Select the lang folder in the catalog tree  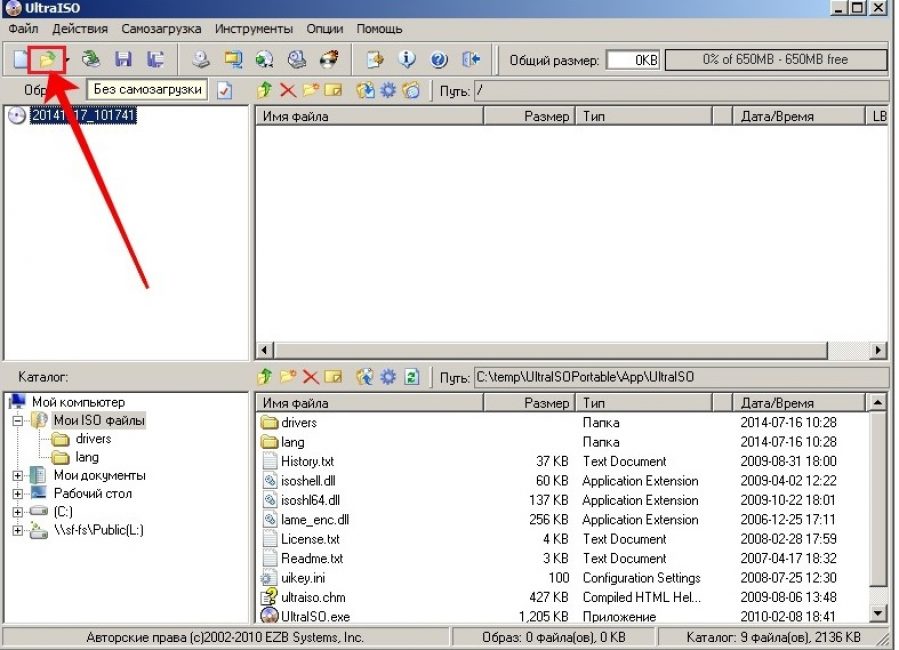click(87, 457)
